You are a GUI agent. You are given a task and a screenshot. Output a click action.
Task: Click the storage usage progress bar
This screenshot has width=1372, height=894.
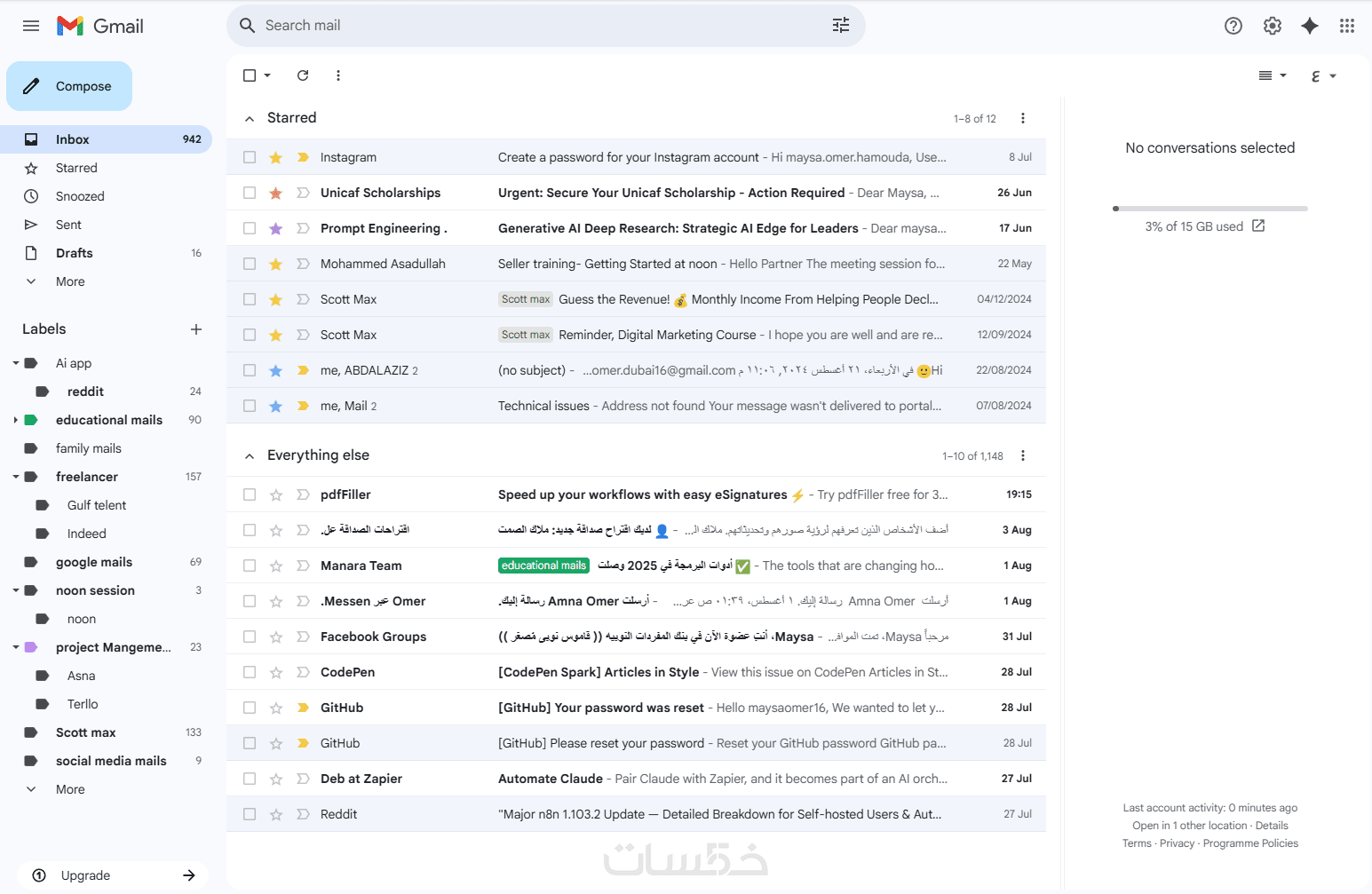tap(1209, 209)
